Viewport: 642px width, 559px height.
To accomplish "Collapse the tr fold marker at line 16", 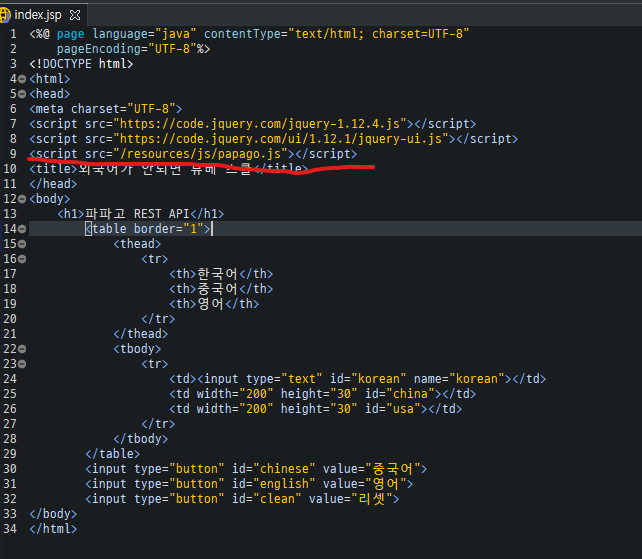I will point(22,259).
